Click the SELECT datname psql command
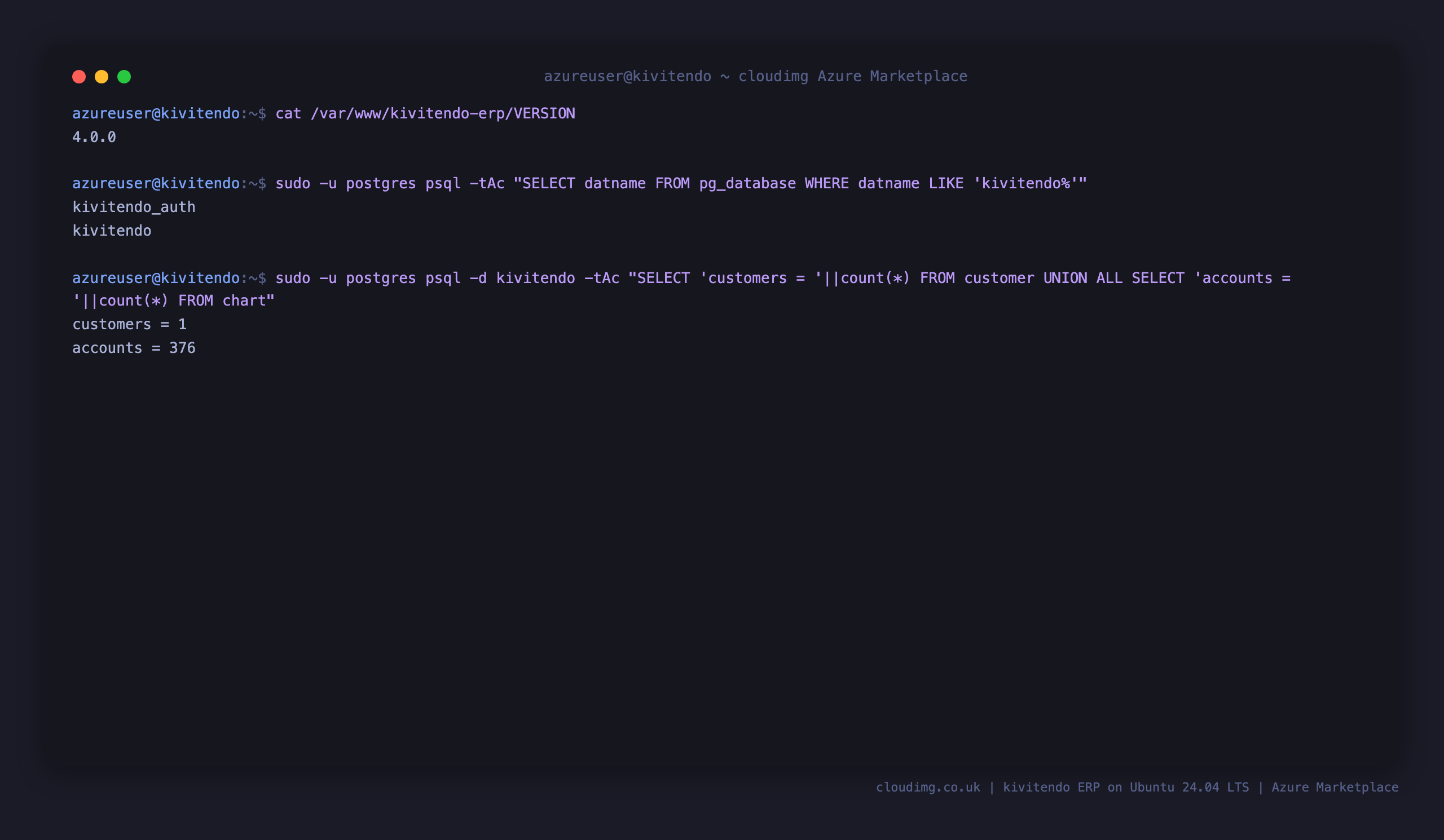1444x840 pixels. click(681, 183)
